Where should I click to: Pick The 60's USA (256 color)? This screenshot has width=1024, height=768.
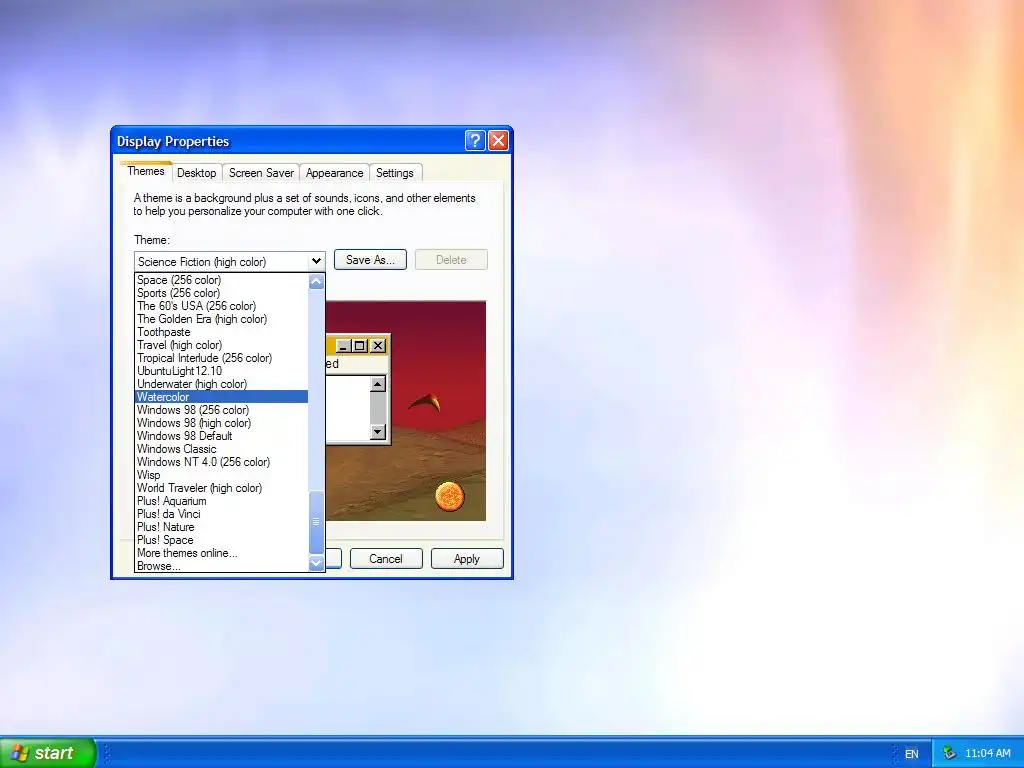pyautogui.click(x=221, y=306)
